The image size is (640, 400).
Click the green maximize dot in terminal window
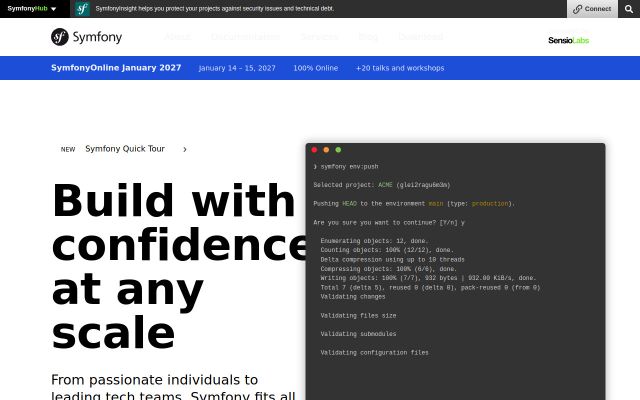click(338, 150)
